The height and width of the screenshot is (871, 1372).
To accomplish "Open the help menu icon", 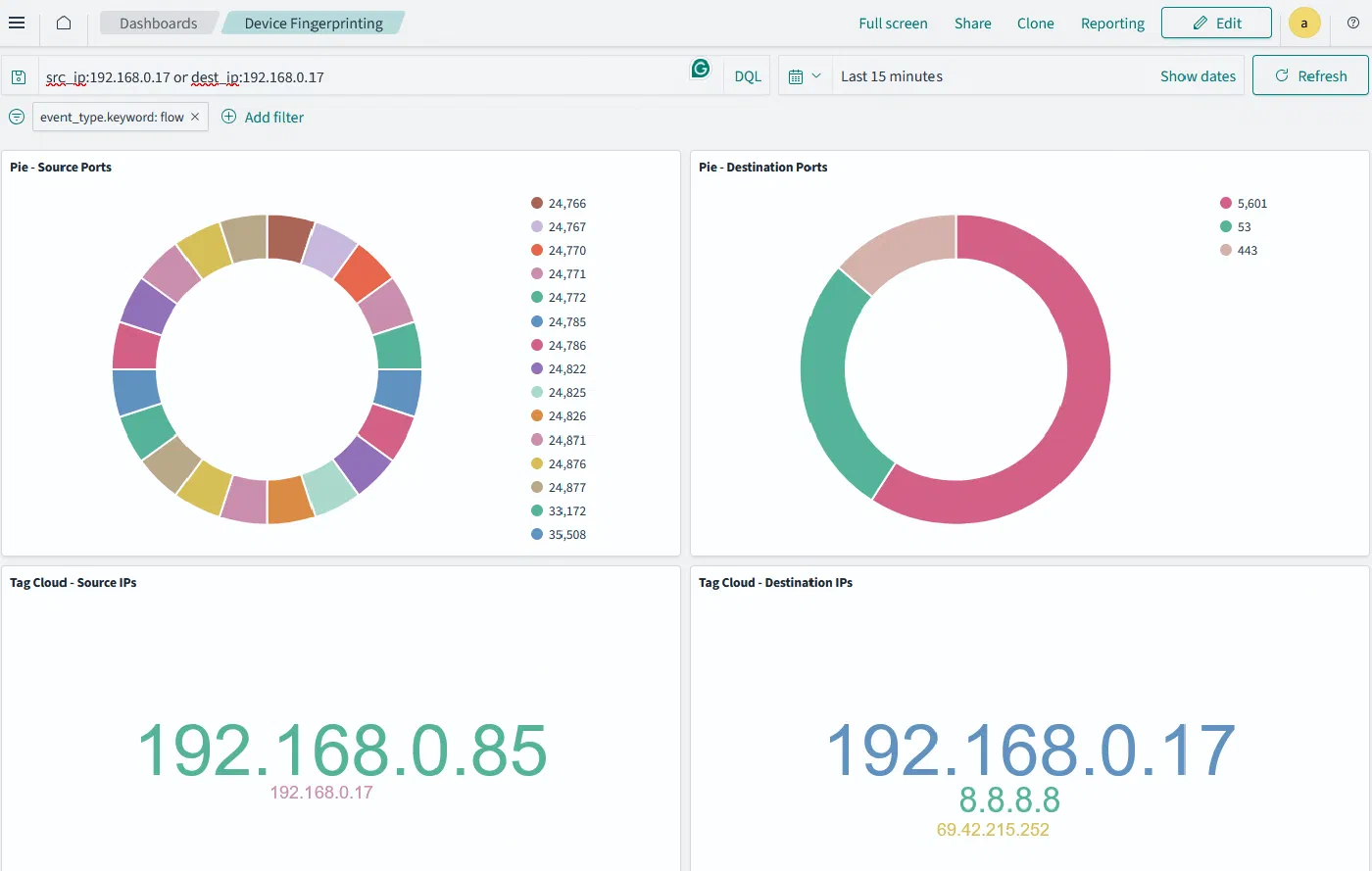I will pyautogui.click(x=1353, y=23).
